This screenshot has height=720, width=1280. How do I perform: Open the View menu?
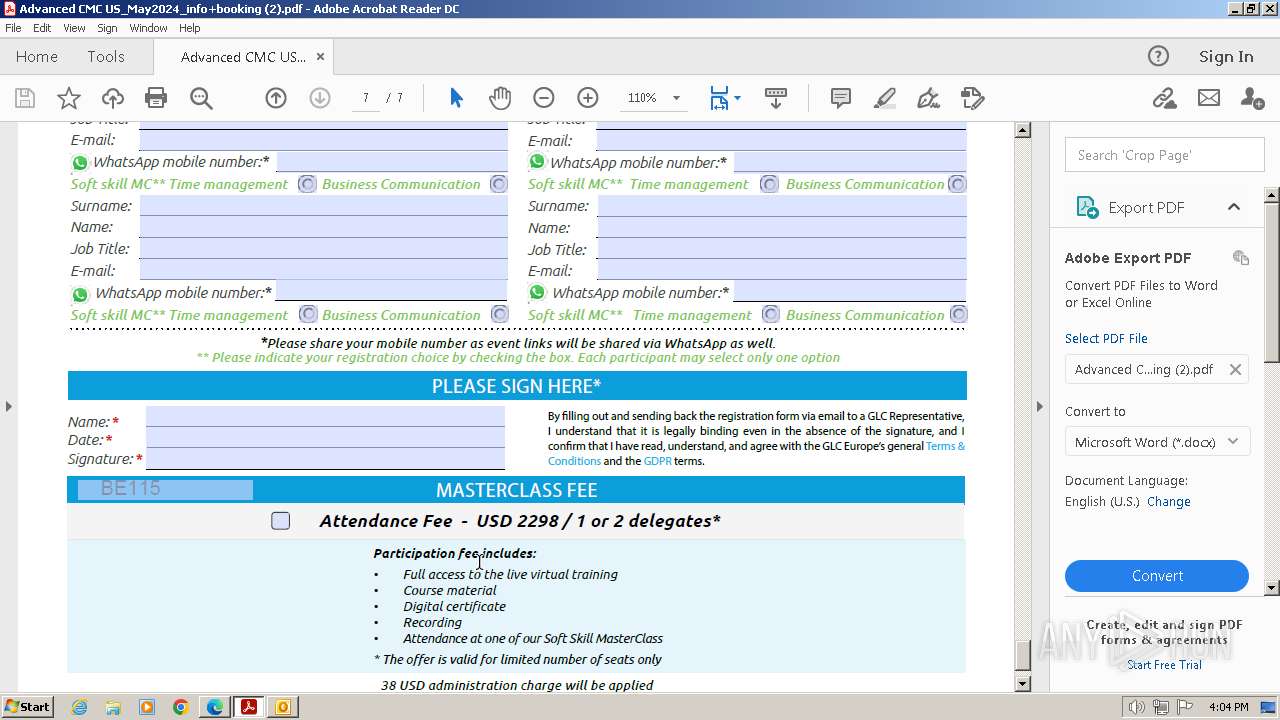click(x=74, y=28)
